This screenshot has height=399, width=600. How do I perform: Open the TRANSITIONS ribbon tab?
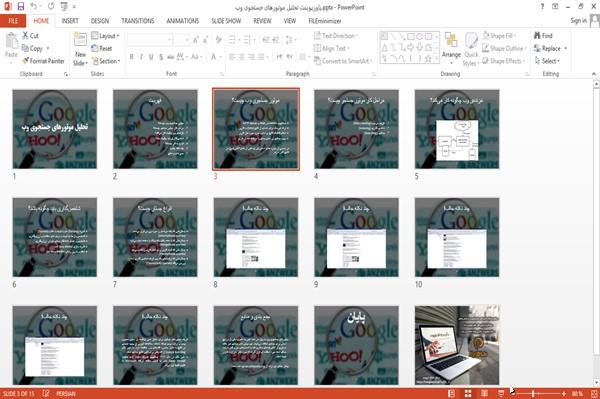[x=138, y=21]
